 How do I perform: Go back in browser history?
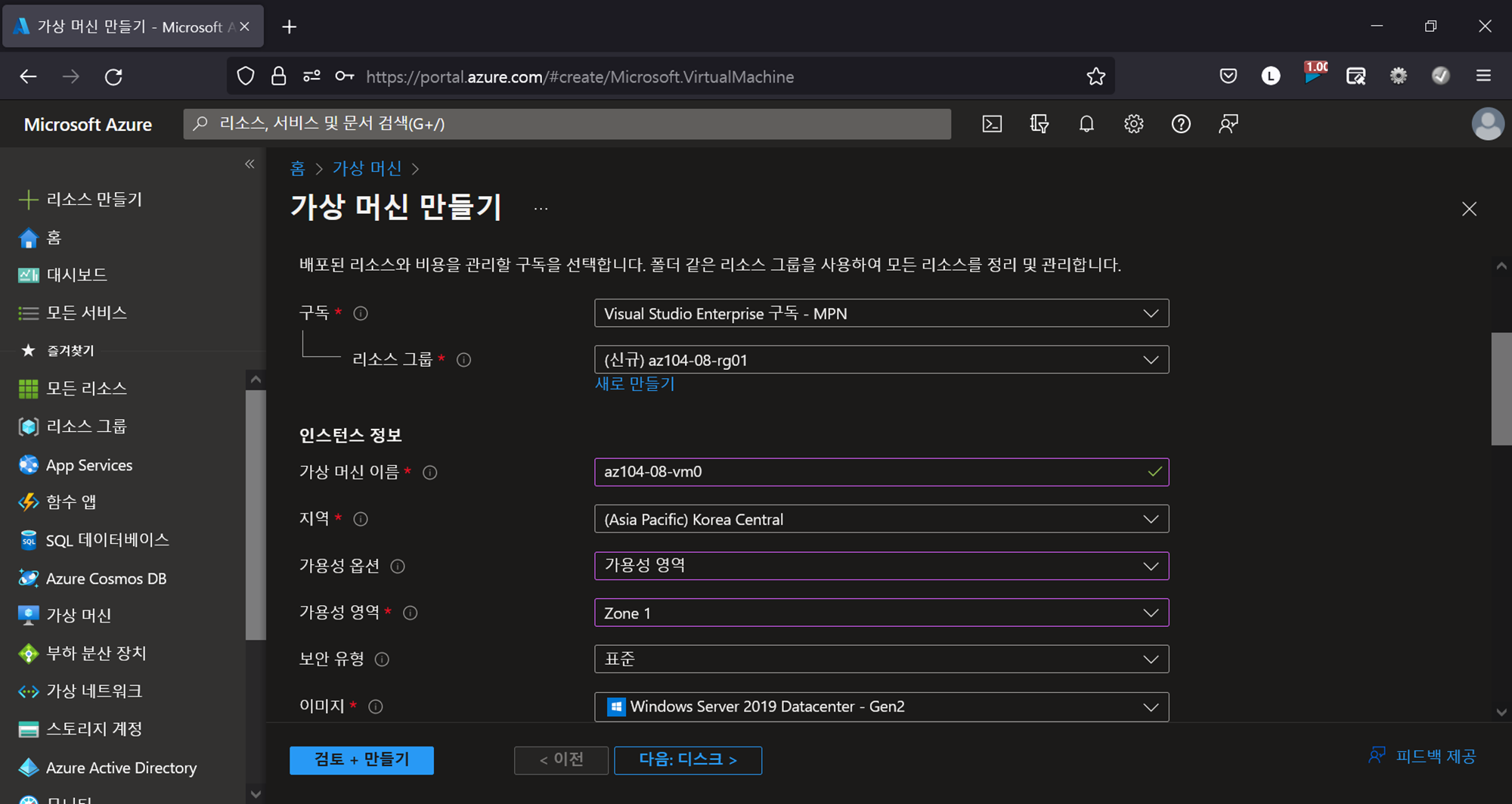tap(28, 76)
